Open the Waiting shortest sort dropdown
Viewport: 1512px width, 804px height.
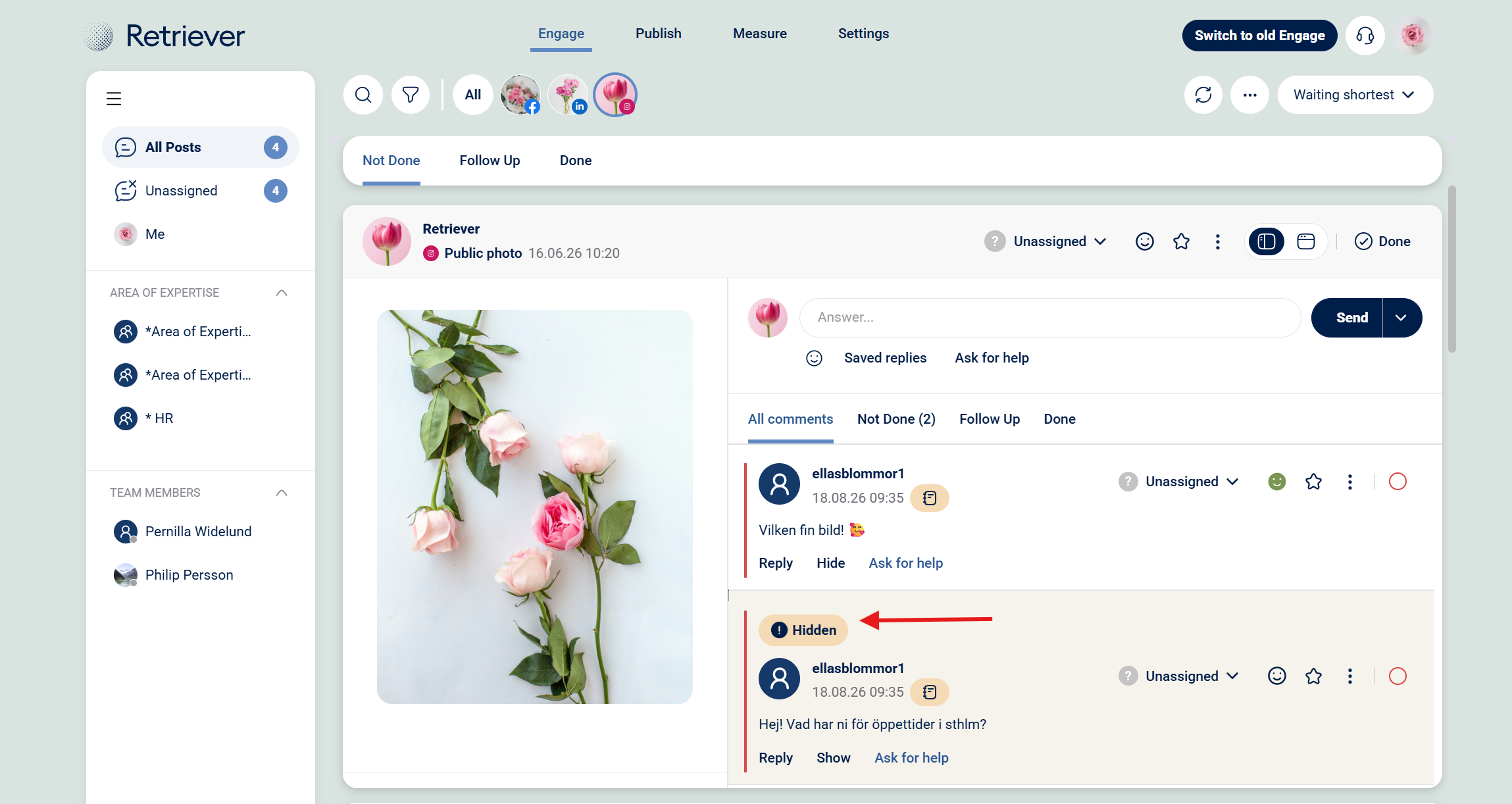(x=1355, y=95)
